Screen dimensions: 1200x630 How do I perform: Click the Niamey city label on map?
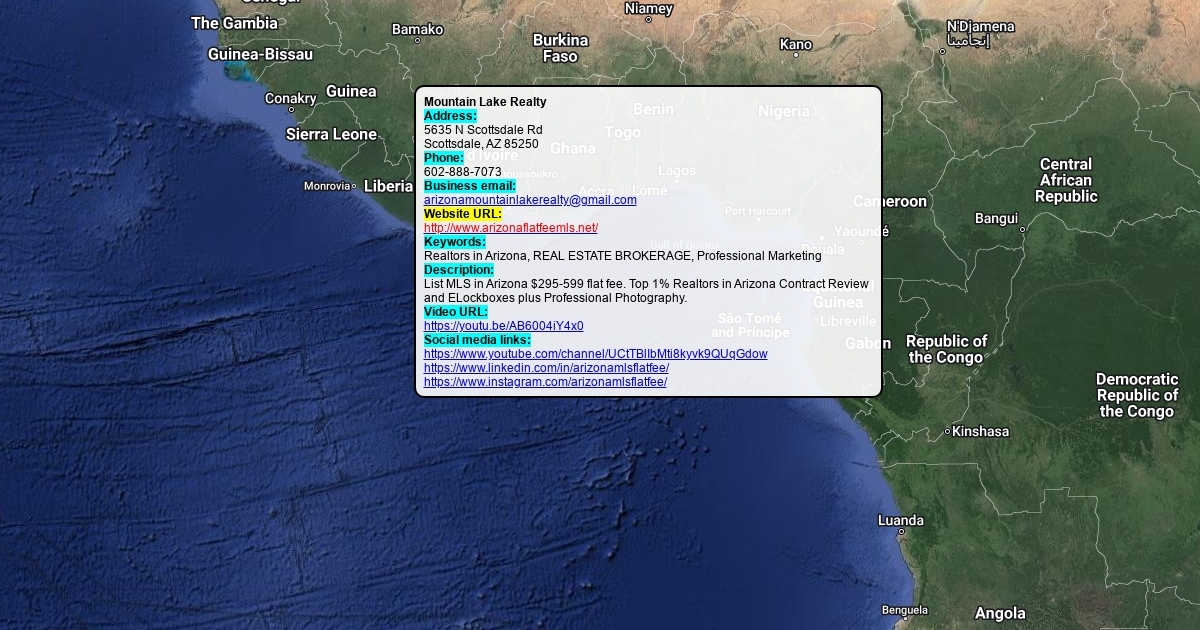click(x=649, y=8)
